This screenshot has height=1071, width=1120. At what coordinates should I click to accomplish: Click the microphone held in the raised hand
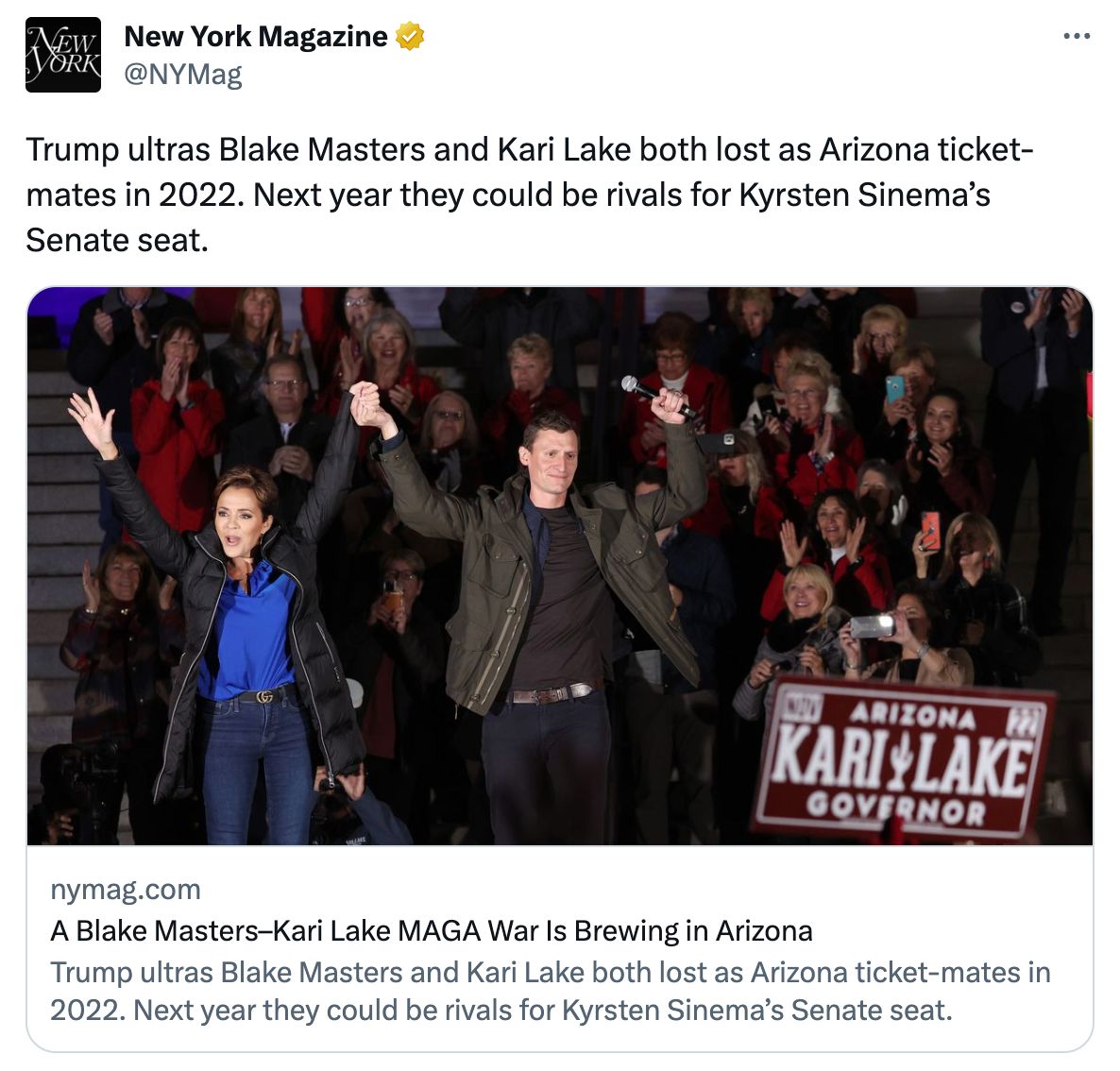(x=658, y=396)
